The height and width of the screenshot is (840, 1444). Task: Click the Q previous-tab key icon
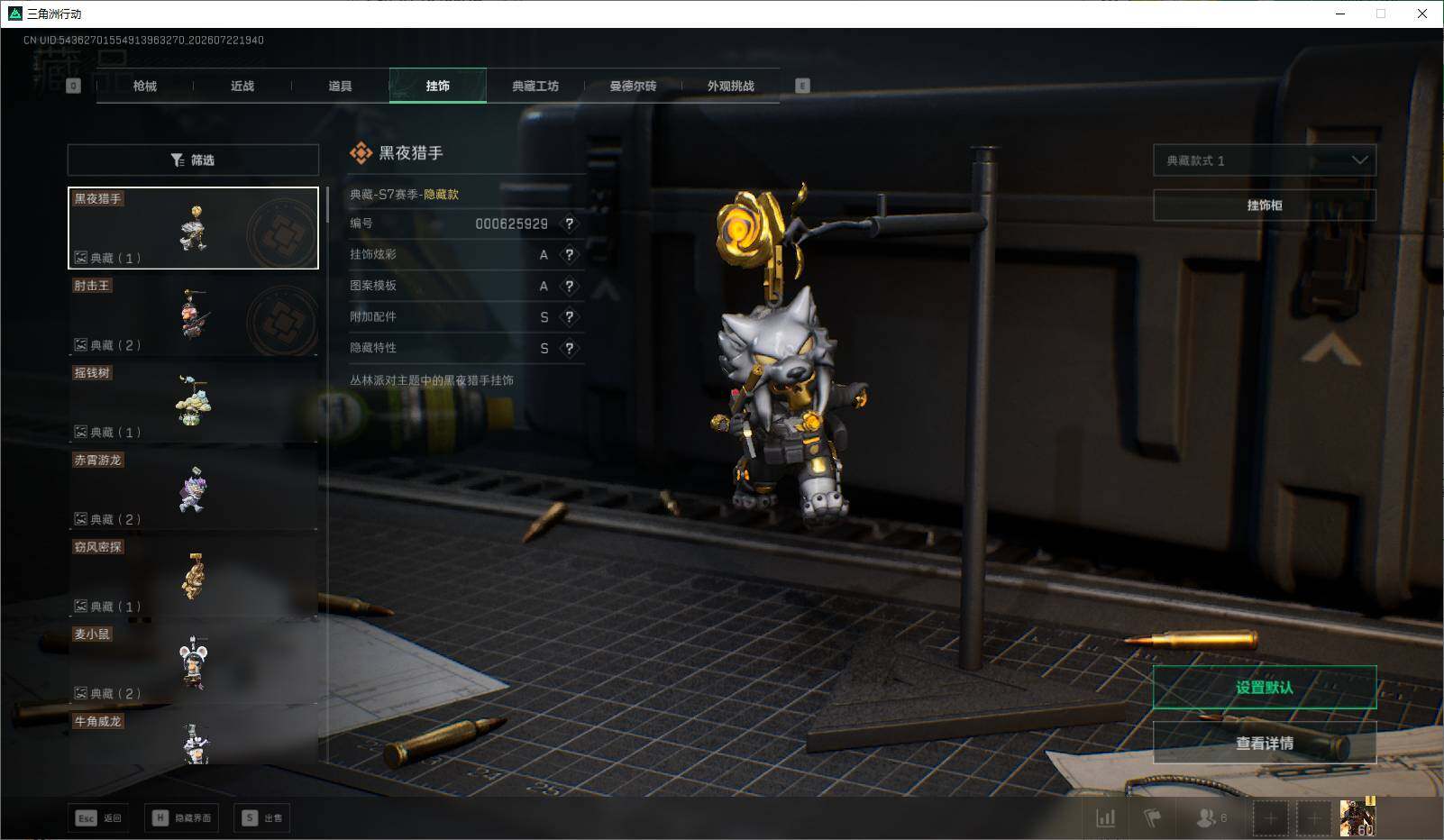tap(74, 86)
